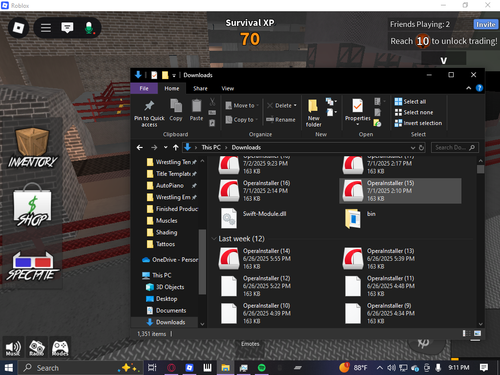Open the Roblox logo menu button
The image size is (500, 375).
pyautogui.click(x=18, y=28)
